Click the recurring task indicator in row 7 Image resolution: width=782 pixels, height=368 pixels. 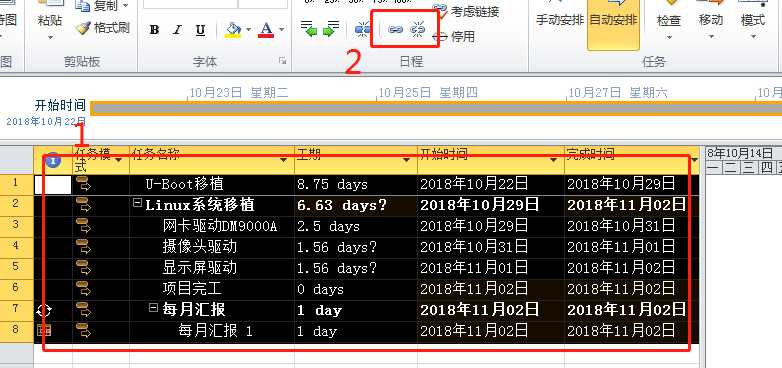click(44, 311)
